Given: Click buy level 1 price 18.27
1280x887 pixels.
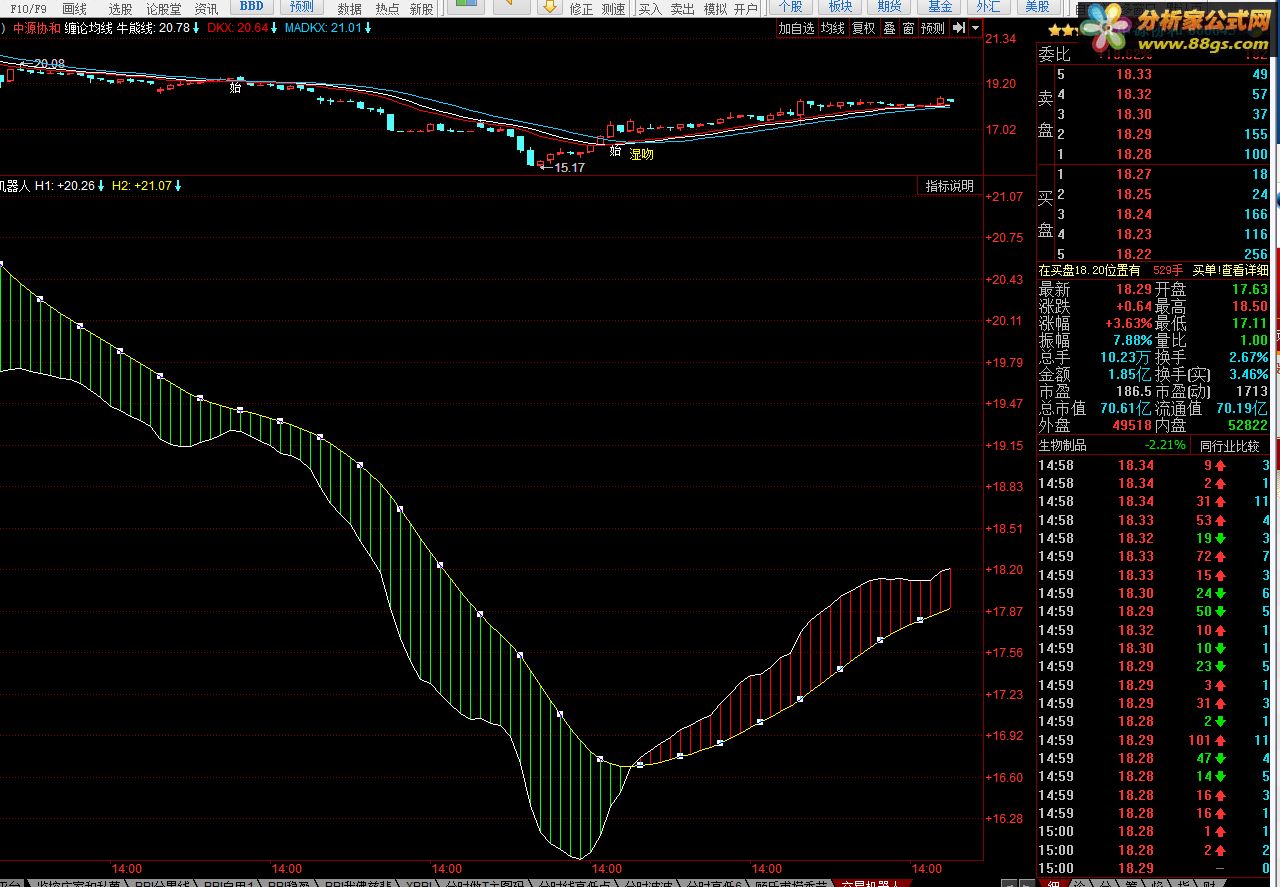Looking at the screenshot, I should point(1134,174).
